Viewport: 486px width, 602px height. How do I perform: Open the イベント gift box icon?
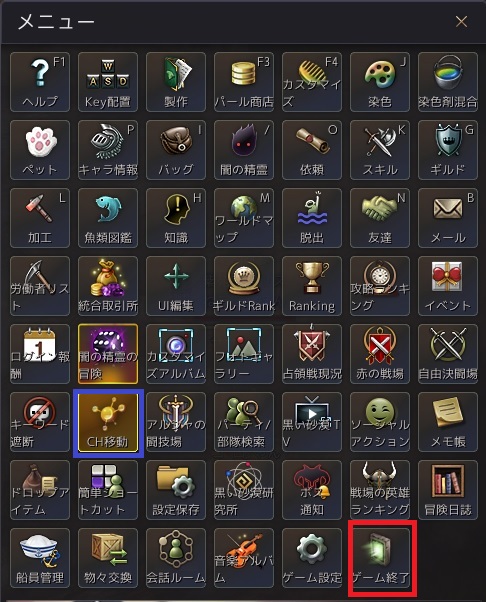[x=448, y=286]
